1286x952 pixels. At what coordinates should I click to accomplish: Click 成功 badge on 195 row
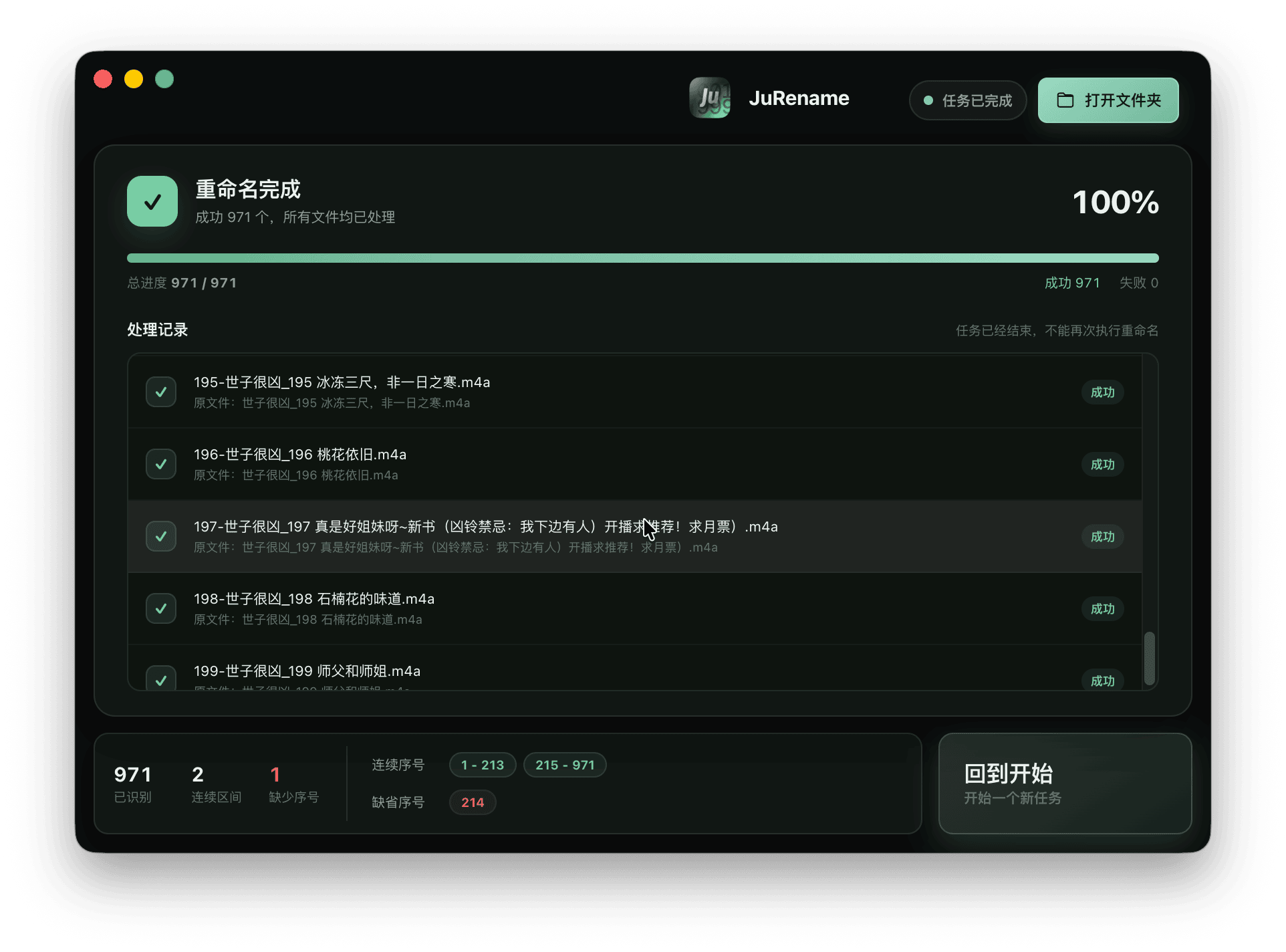[x=1102, y=392]
